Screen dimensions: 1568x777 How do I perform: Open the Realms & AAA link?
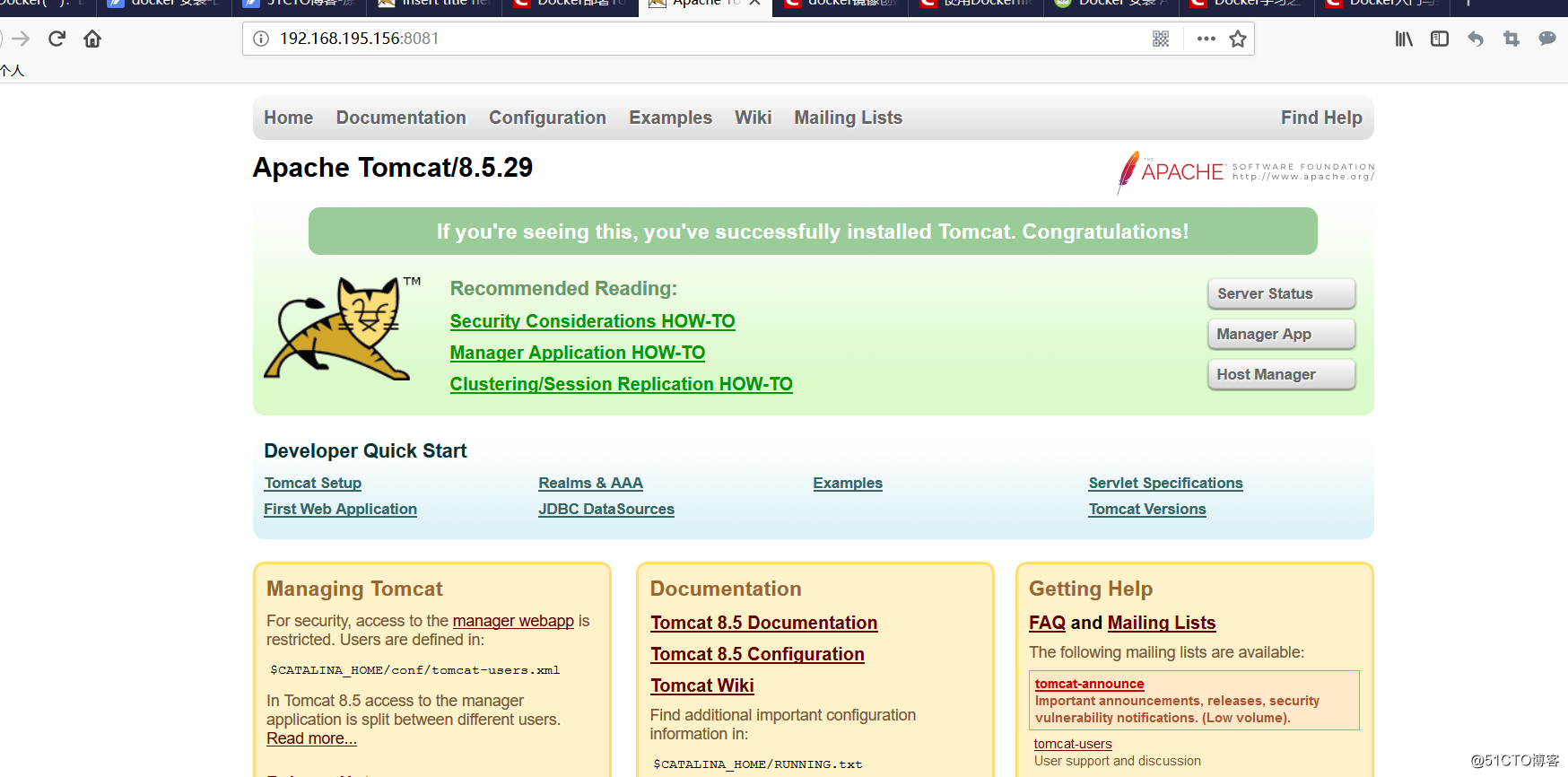(x=590, y=483)
